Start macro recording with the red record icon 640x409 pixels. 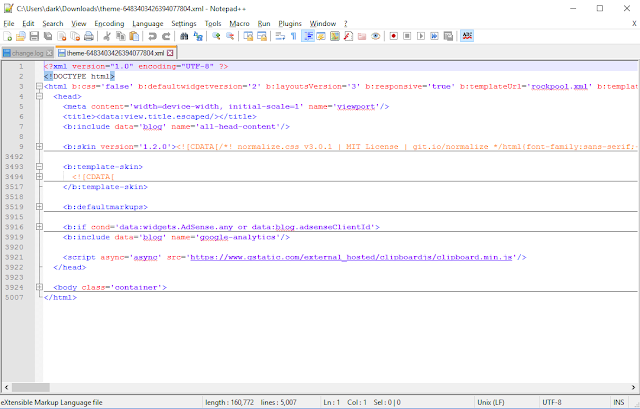393,36
